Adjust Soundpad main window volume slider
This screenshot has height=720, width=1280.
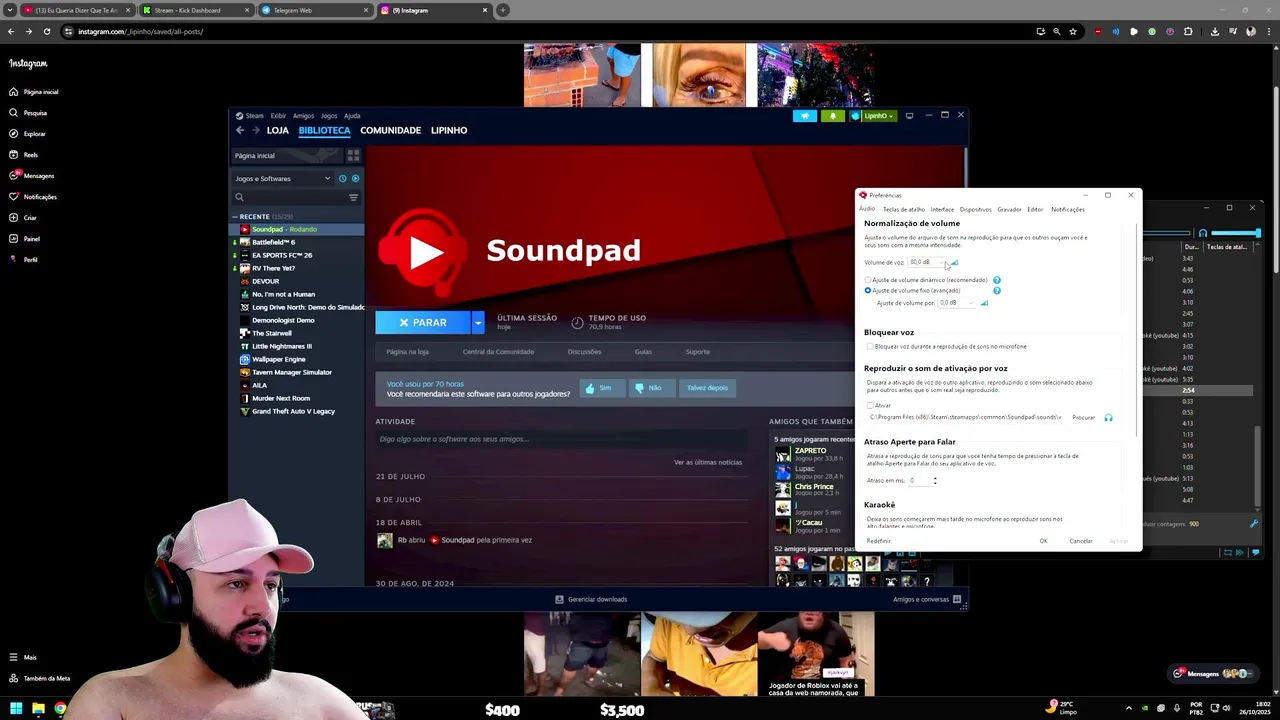click(x=1236, y=233)
